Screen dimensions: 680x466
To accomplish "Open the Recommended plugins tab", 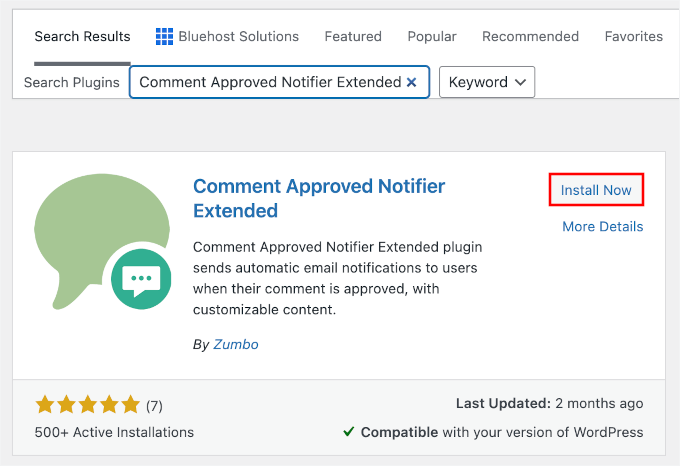I will tap(530, 36).
